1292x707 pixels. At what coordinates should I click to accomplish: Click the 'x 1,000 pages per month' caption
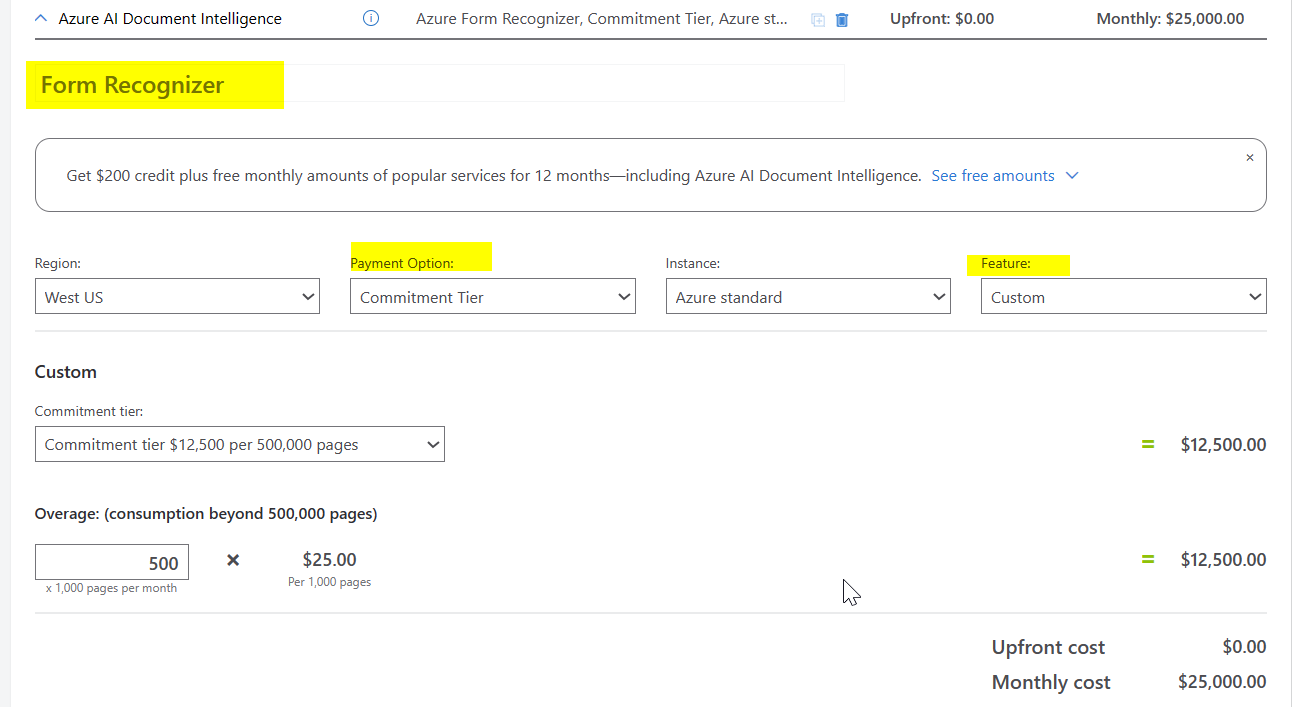coord(112,588)
